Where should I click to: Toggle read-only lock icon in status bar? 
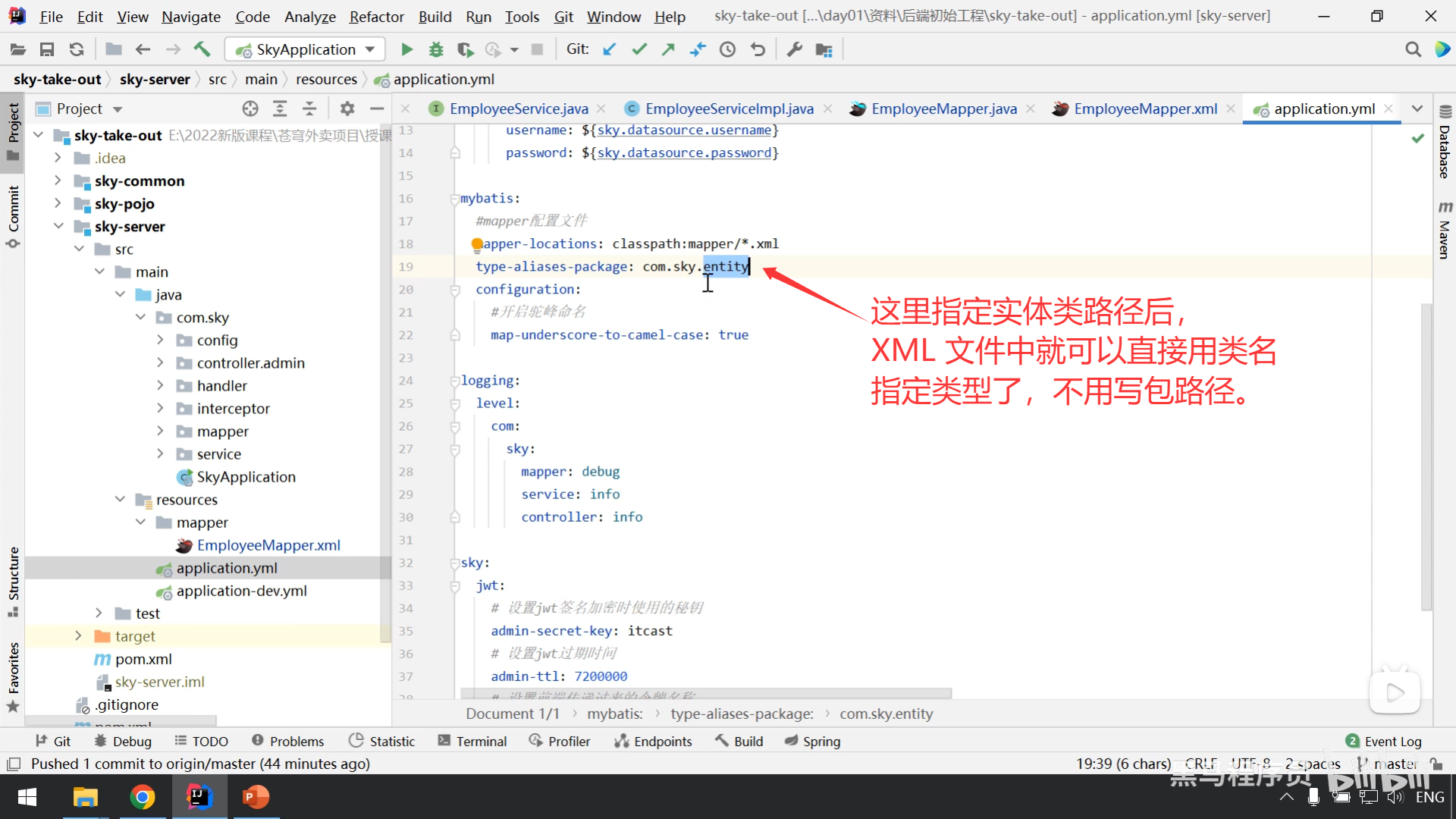click(x=1436, y=764)
